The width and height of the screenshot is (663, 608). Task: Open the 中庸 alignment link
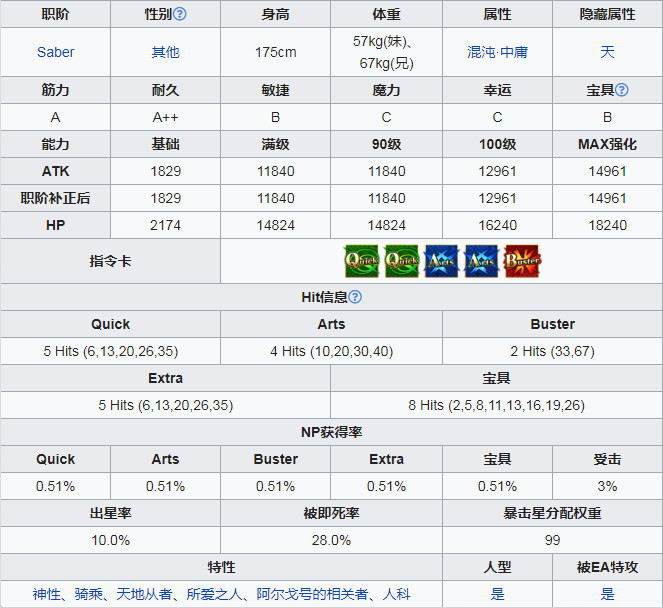514,52
